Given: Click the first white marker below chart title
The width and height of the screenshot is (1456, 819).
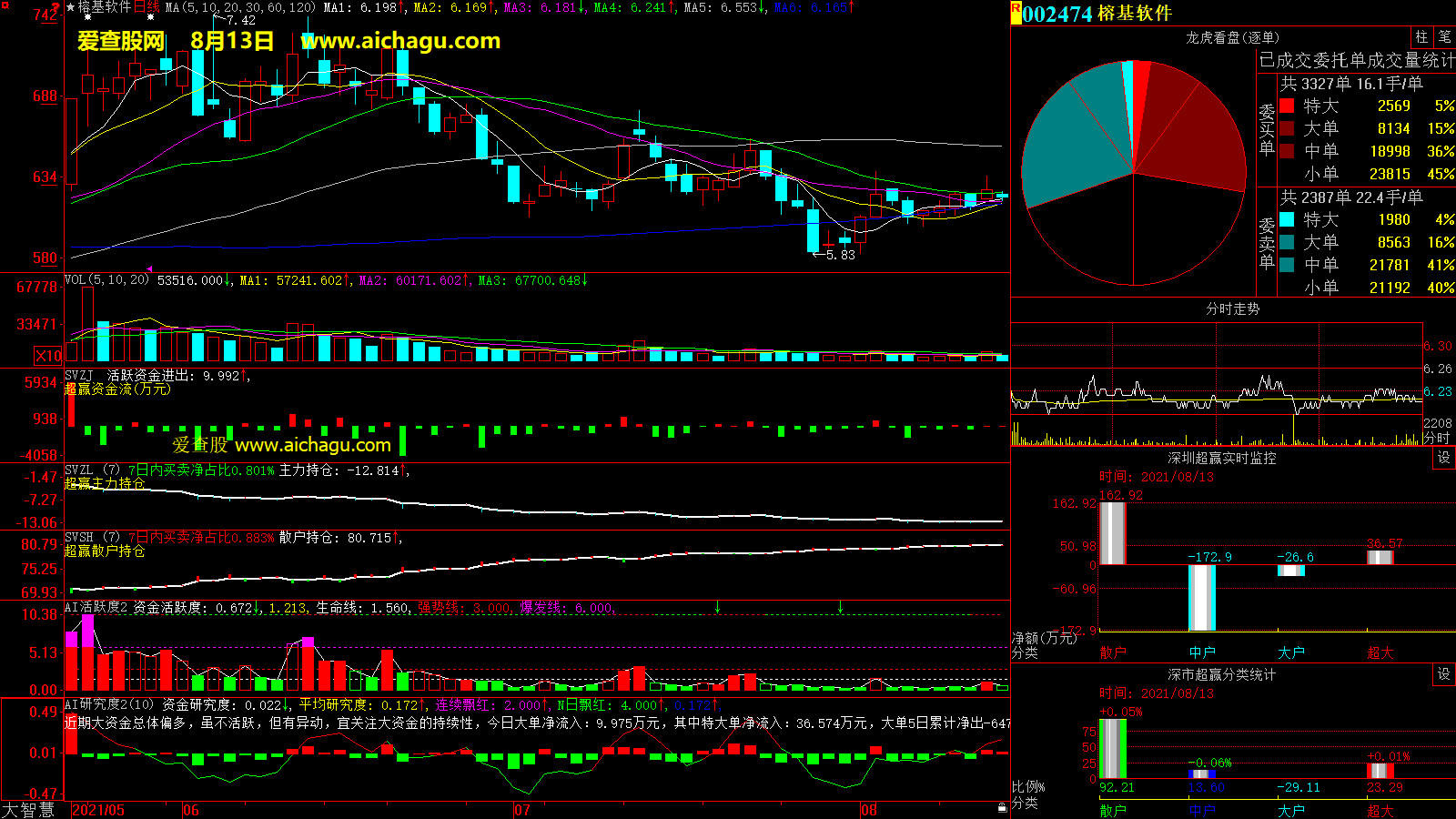Looking at the screenshot, I should pos(87,17).
